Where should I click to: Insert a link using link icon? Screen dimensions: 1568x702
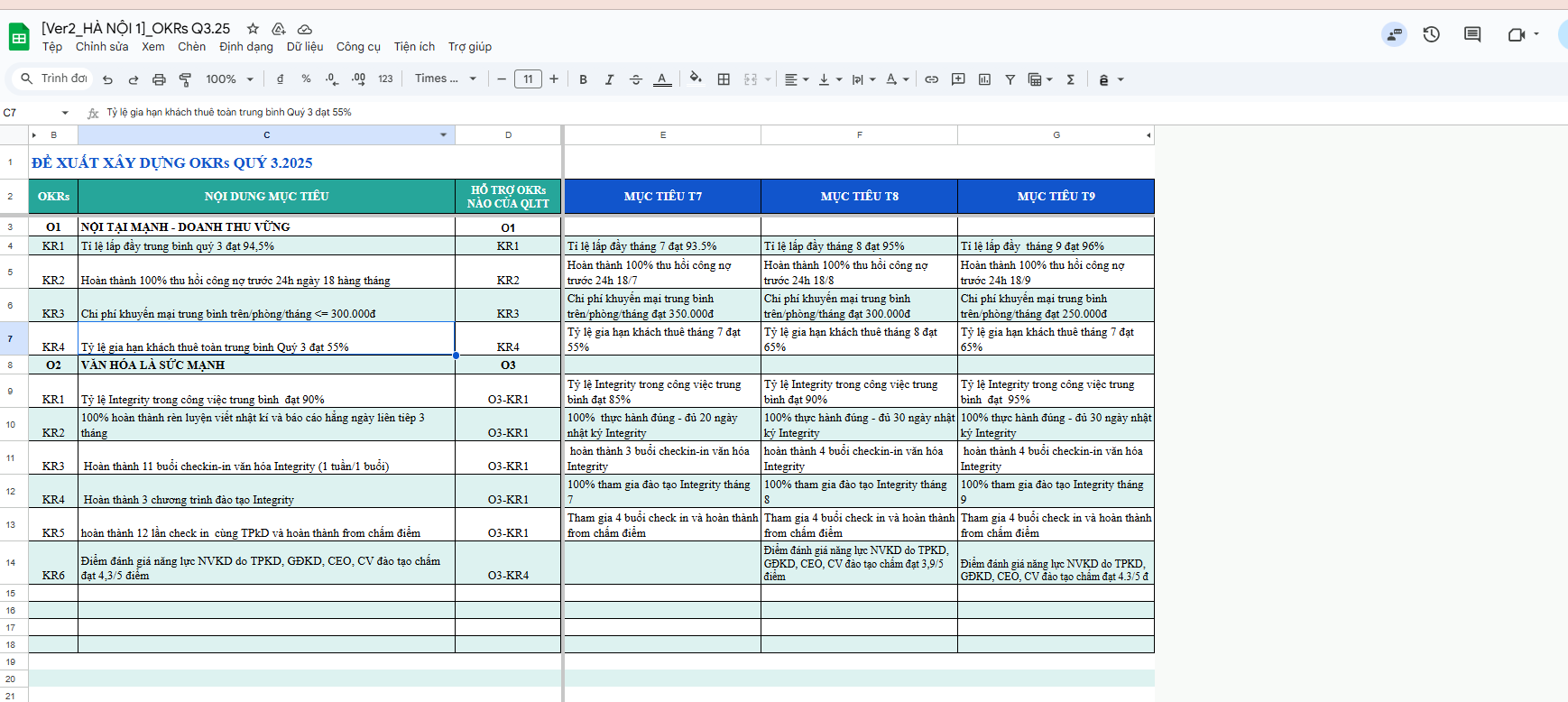coord(931,79)
